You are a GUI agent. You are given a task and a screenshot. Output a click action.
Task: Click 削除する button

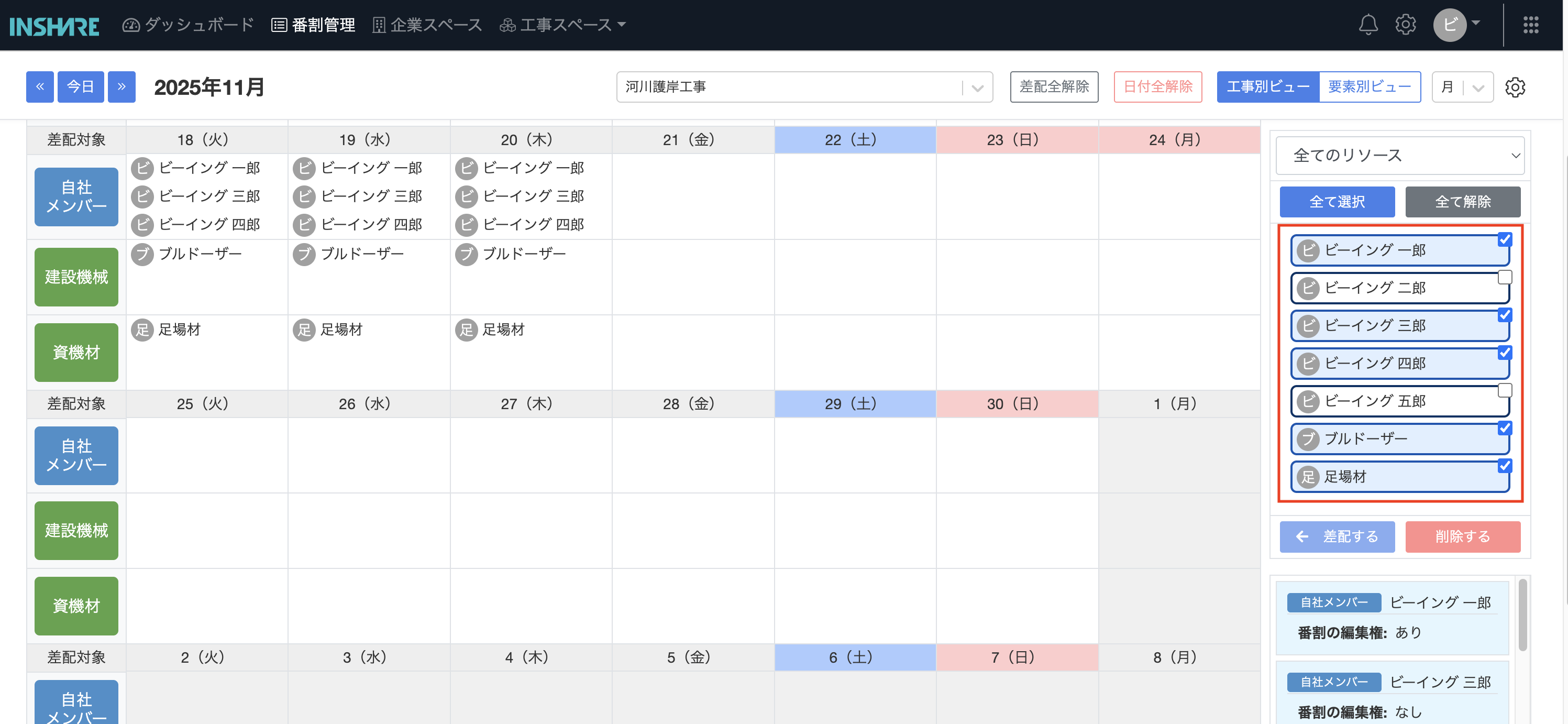(1463, 537)
